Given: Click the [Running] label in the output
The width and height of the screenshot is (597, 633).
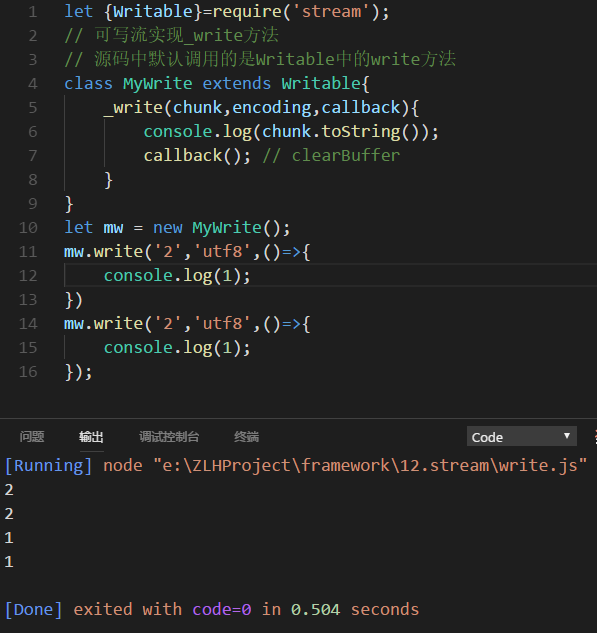Looking at the screenshot, I should 48,466.
